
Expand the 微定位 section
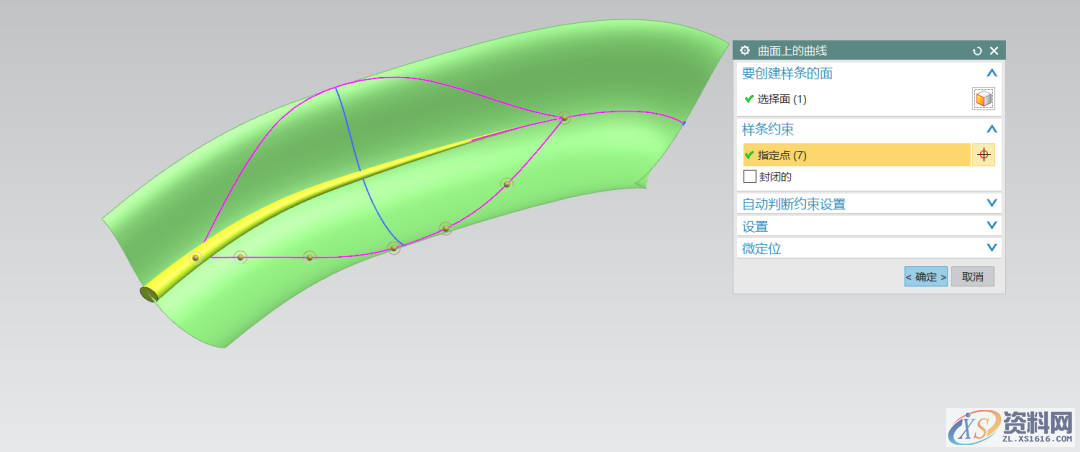pos(991,247)
